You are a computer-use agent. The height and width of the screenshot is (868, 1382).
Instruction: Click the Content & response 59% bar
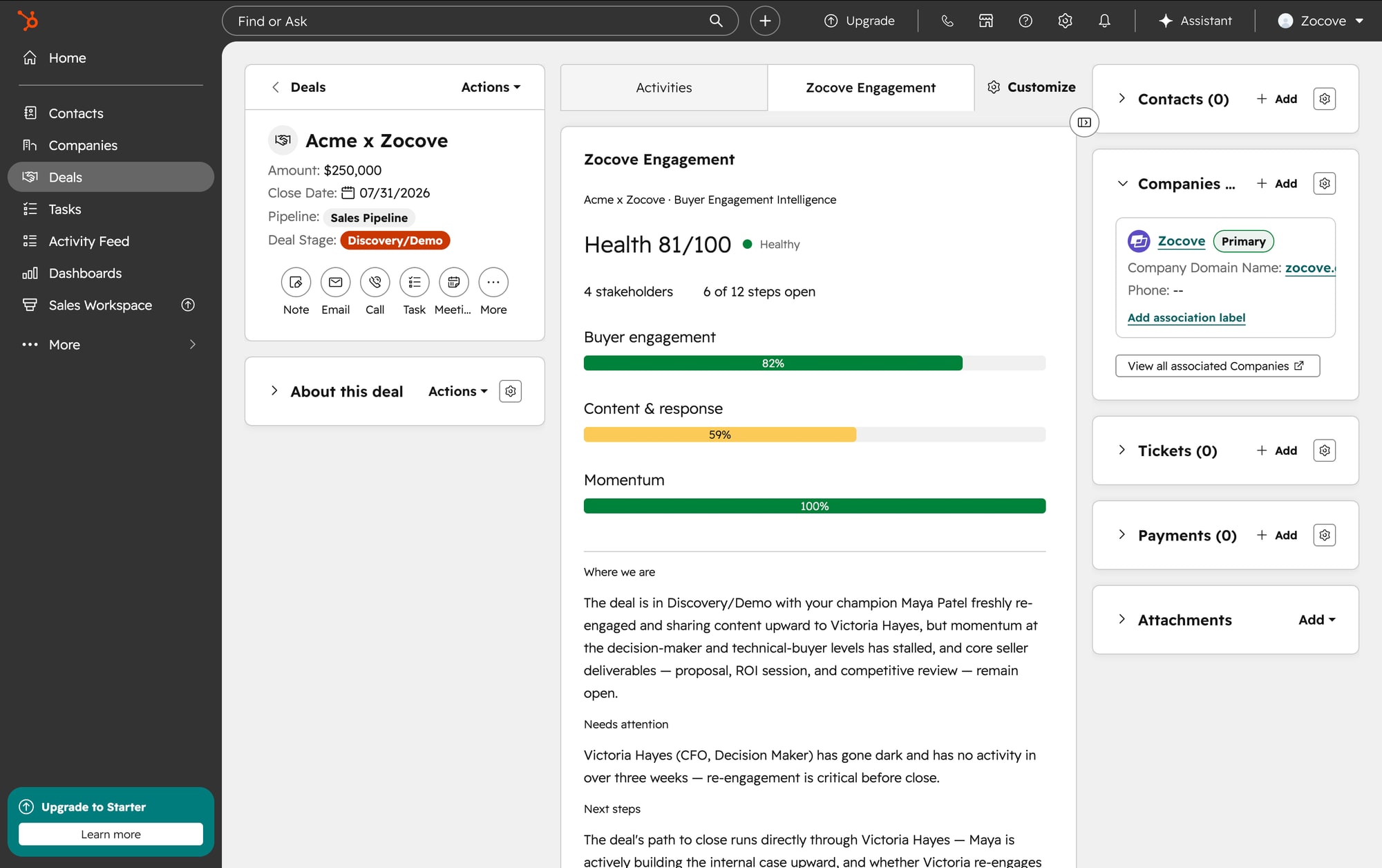click(815, 435)
